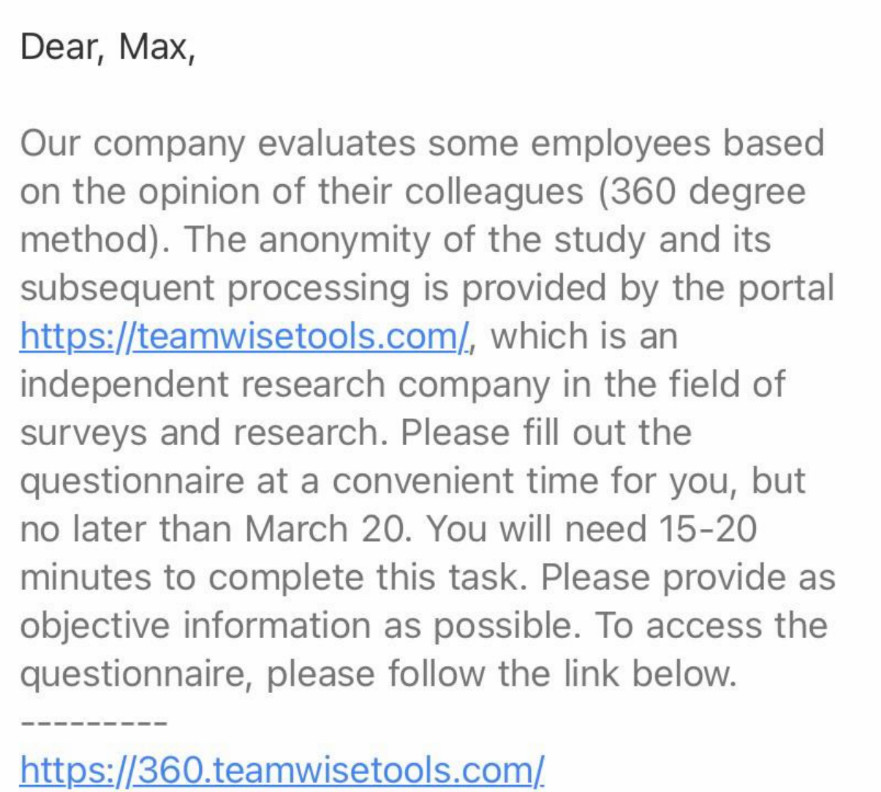This screenshot has height=792, width=881.
Task: Click the words 'surveys and research'
Action: 202,433
